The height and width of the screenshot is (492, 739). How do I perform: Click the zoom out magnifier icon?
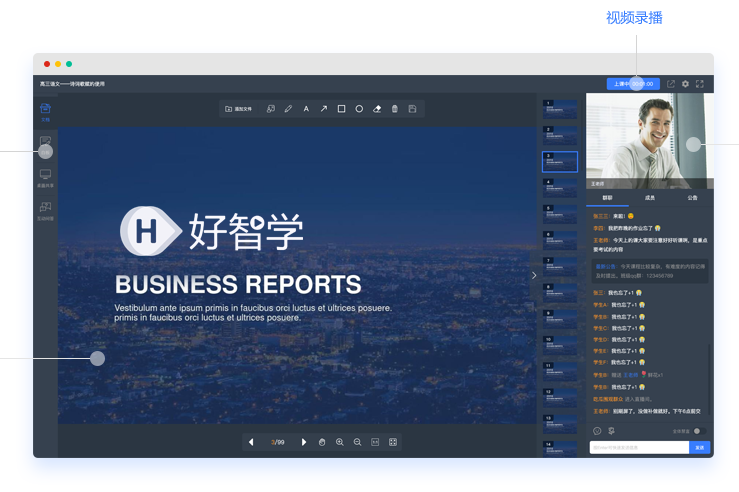[x=358, y=442]
